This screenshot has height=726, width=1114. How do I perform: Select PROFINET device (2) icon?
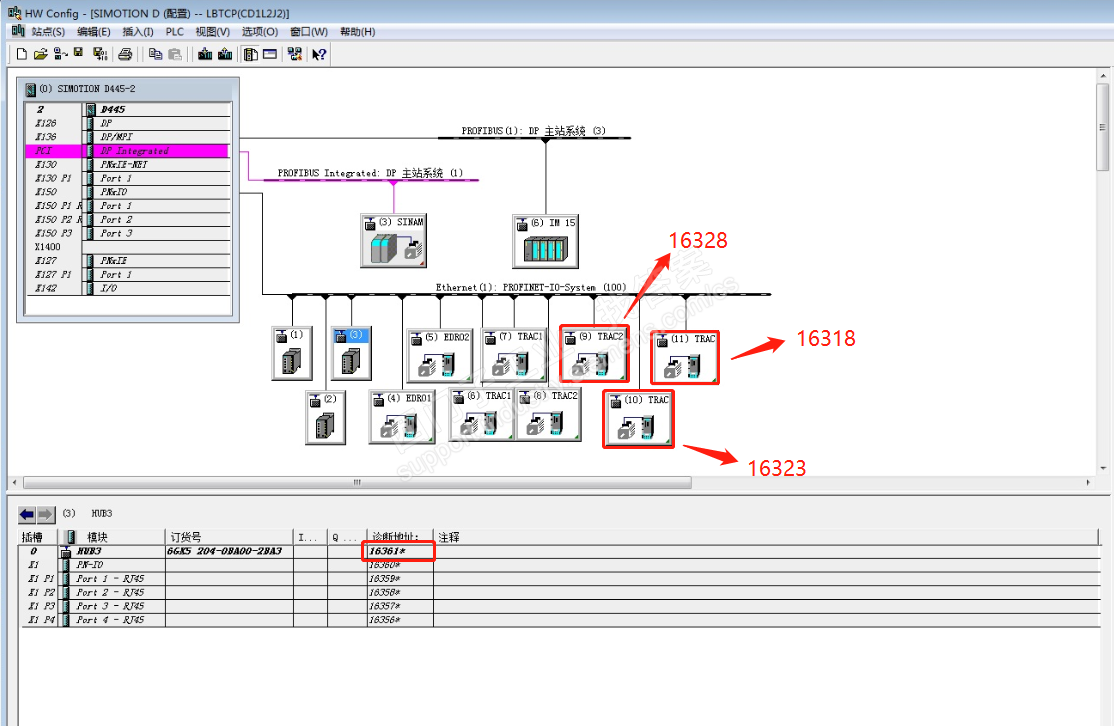click(x=325, y=418)
